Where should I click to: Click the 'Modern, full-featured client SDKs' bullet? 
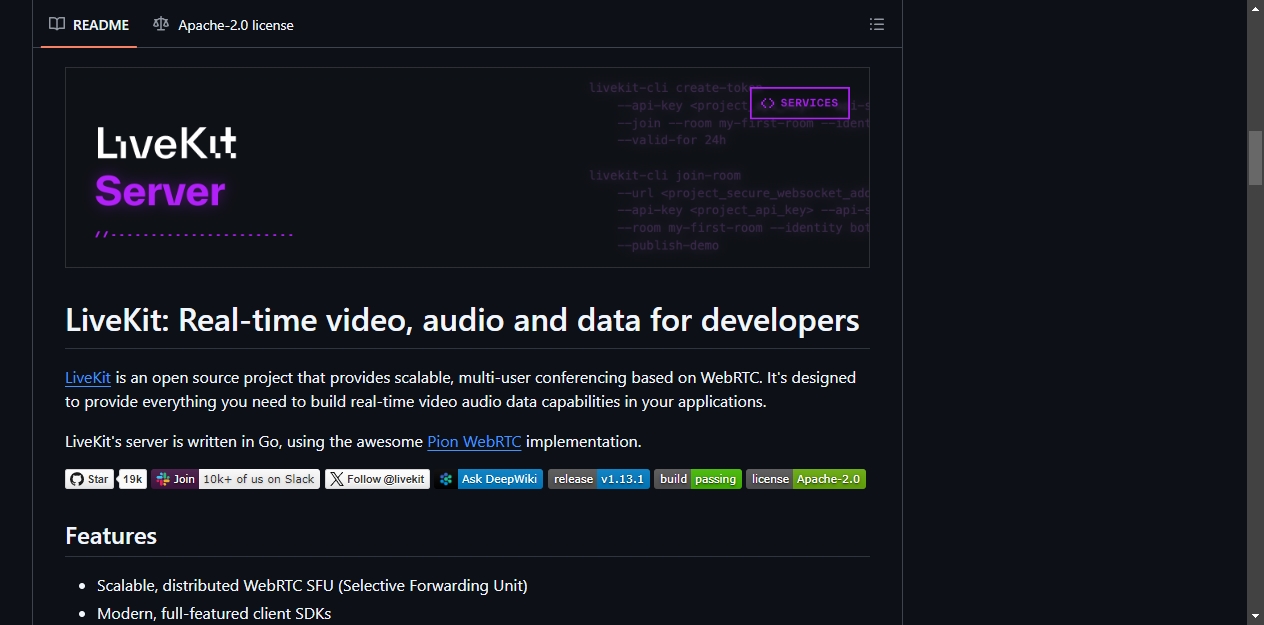[214, 613]
